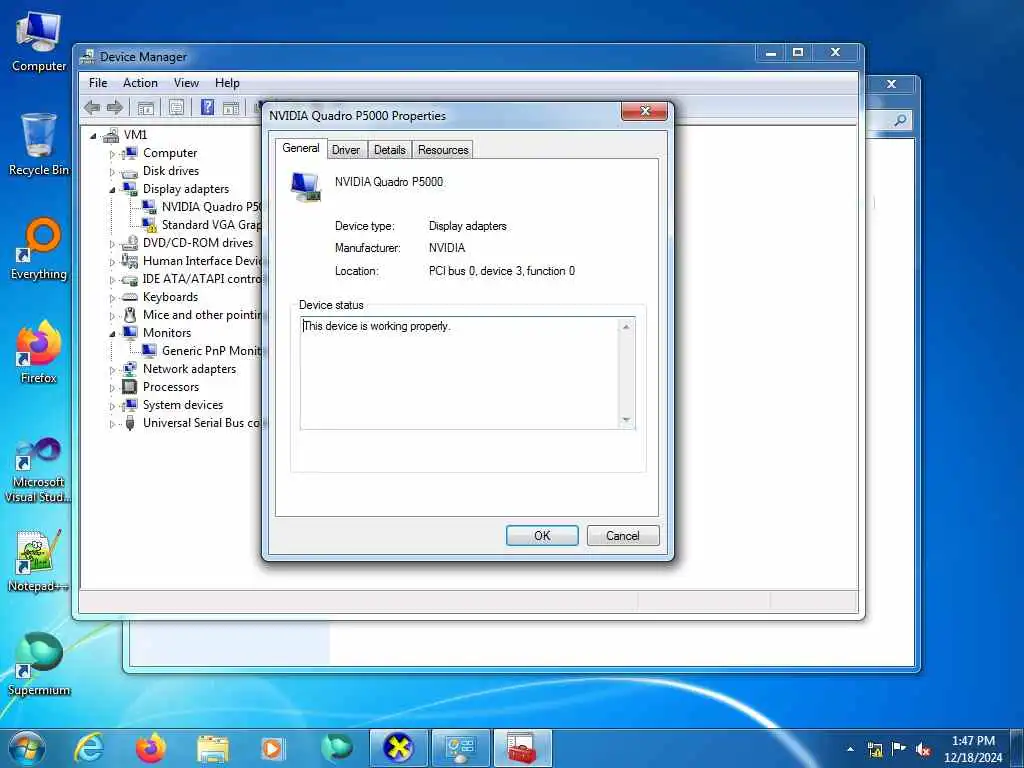This screenshot has width=1024, height=768.
Task: Select Mice and other pointing devices entry
Action: coord(202,315)
